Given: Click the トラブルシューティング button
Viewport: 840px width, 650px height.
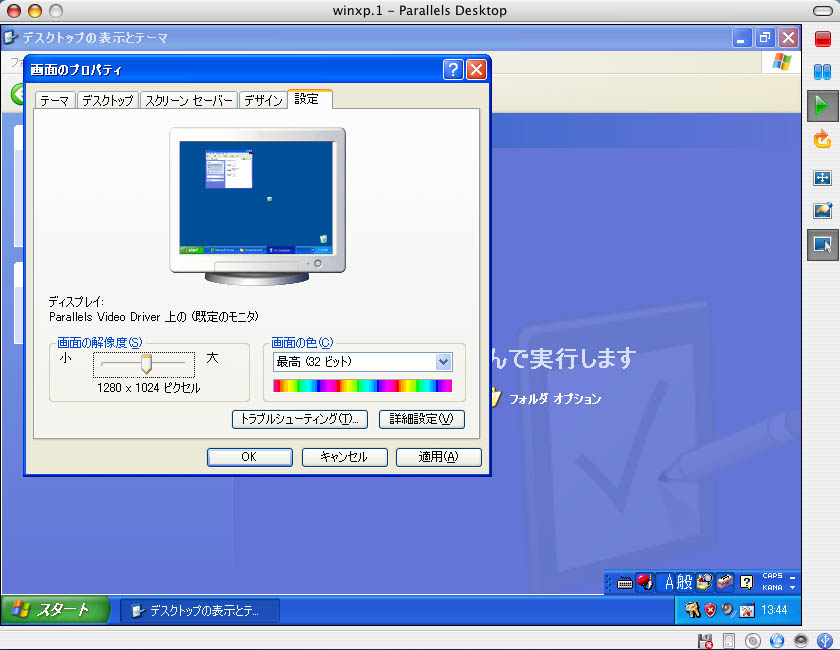Looking at the screenshot, I should (x=300, y=419).
